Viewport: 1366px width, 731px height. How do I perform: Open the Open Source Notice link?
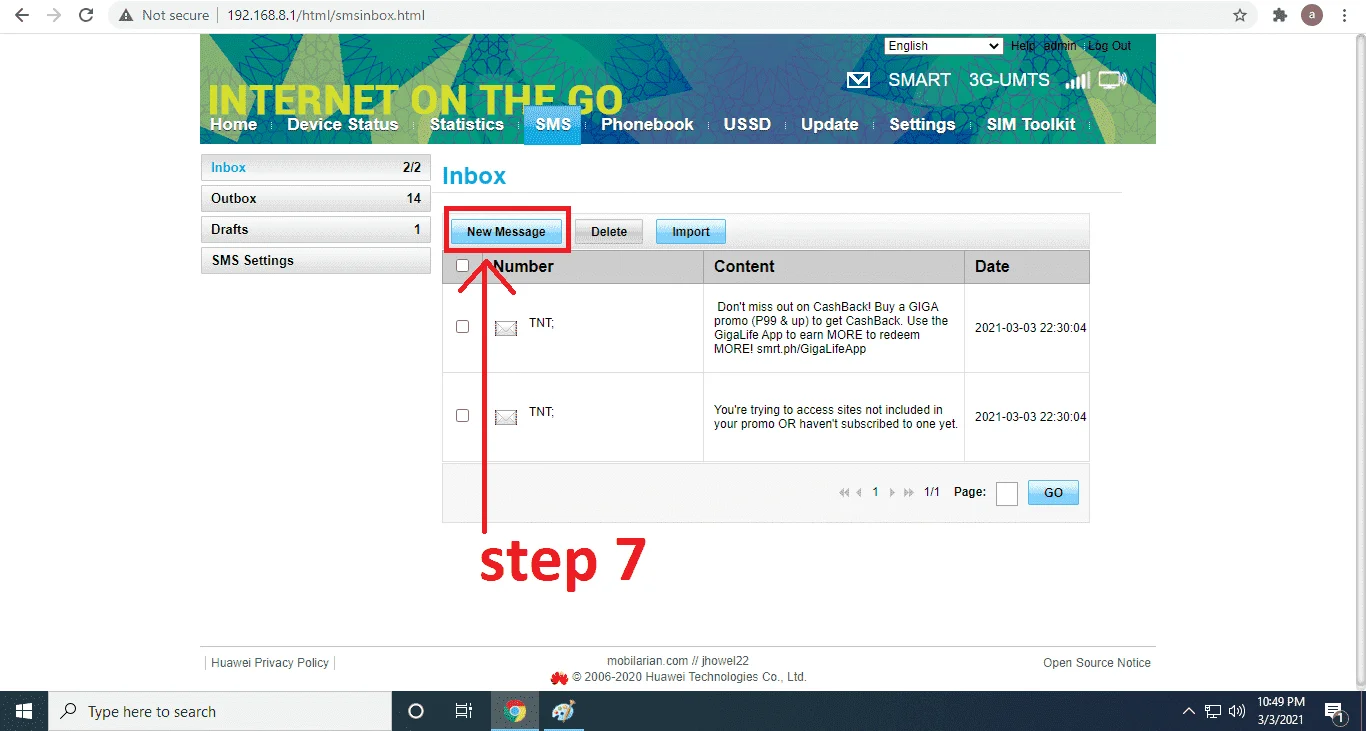pos(1097,662)
